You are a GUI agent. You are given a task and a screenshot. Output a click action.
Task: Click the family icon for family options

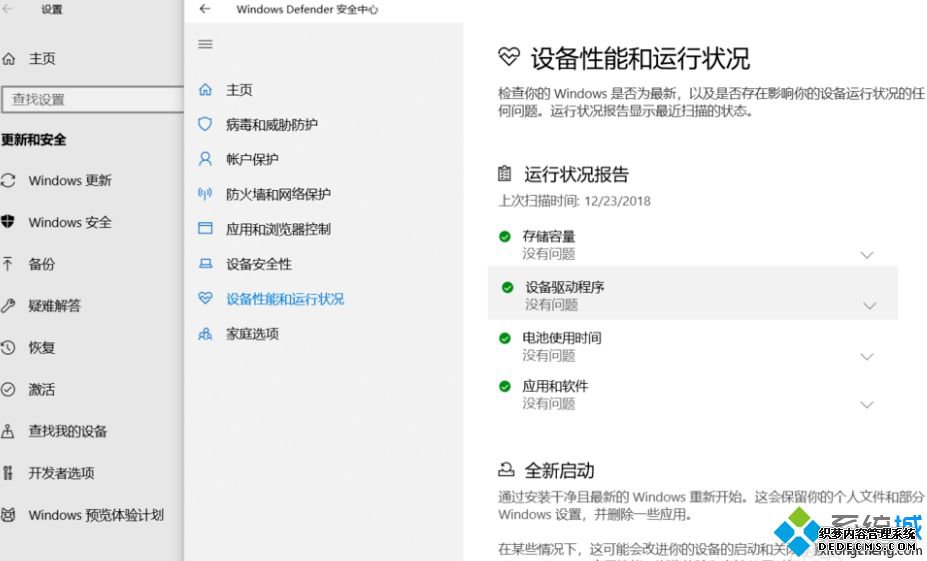click(x=205, y=334)
